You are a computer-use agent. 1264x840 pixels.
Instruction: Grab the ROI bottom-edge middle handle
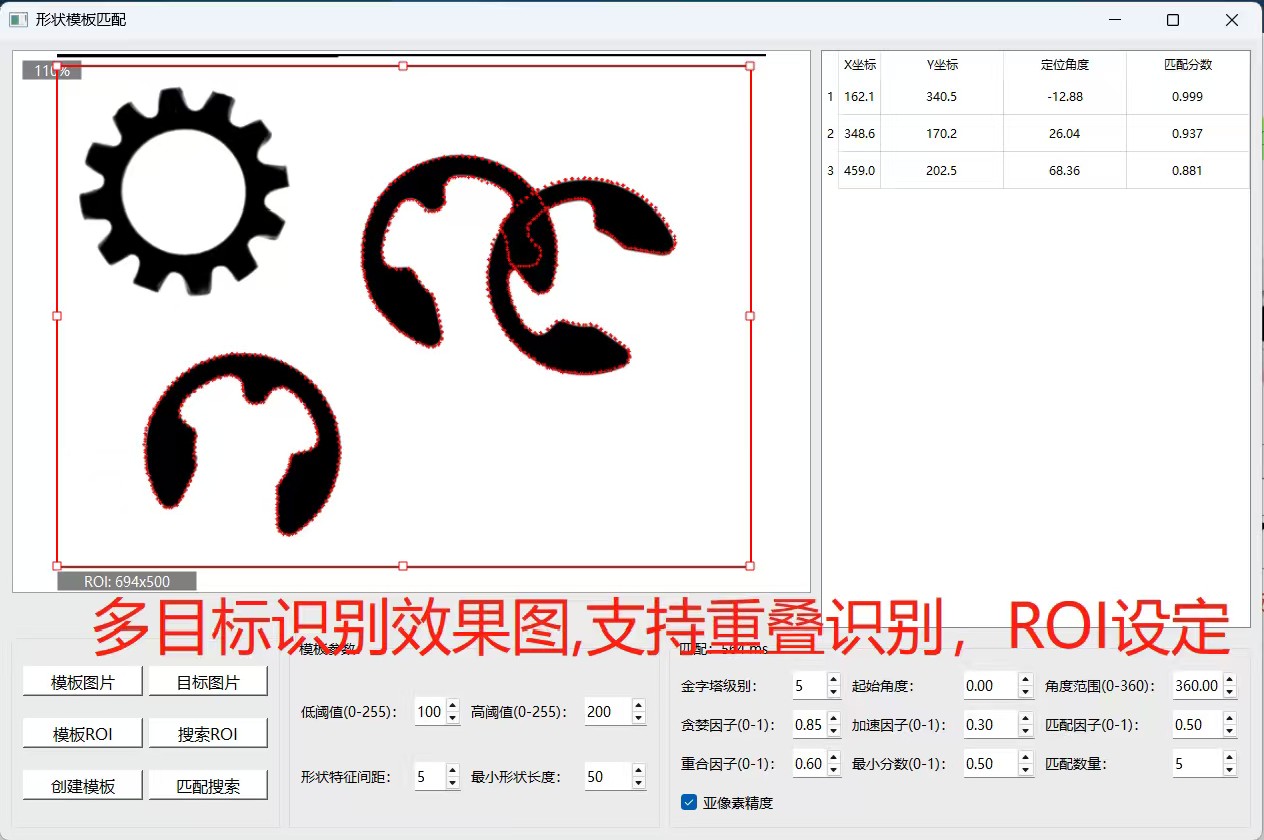403,566
